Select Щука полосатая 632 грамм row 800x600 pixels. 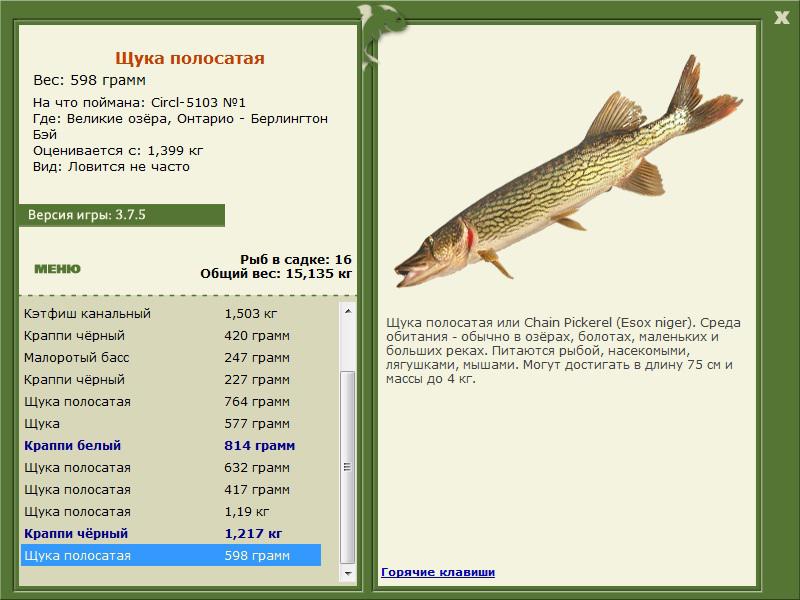(x=171, y=467)
